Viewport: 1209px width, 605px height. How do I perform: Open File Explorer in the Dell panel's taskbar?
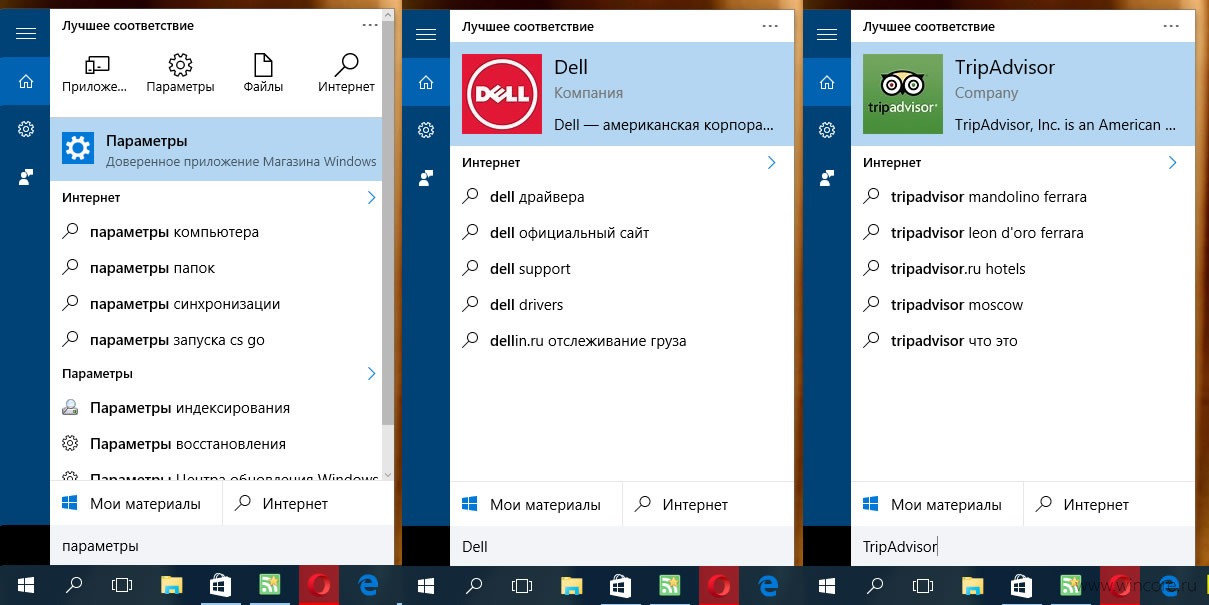coord(571,585)
